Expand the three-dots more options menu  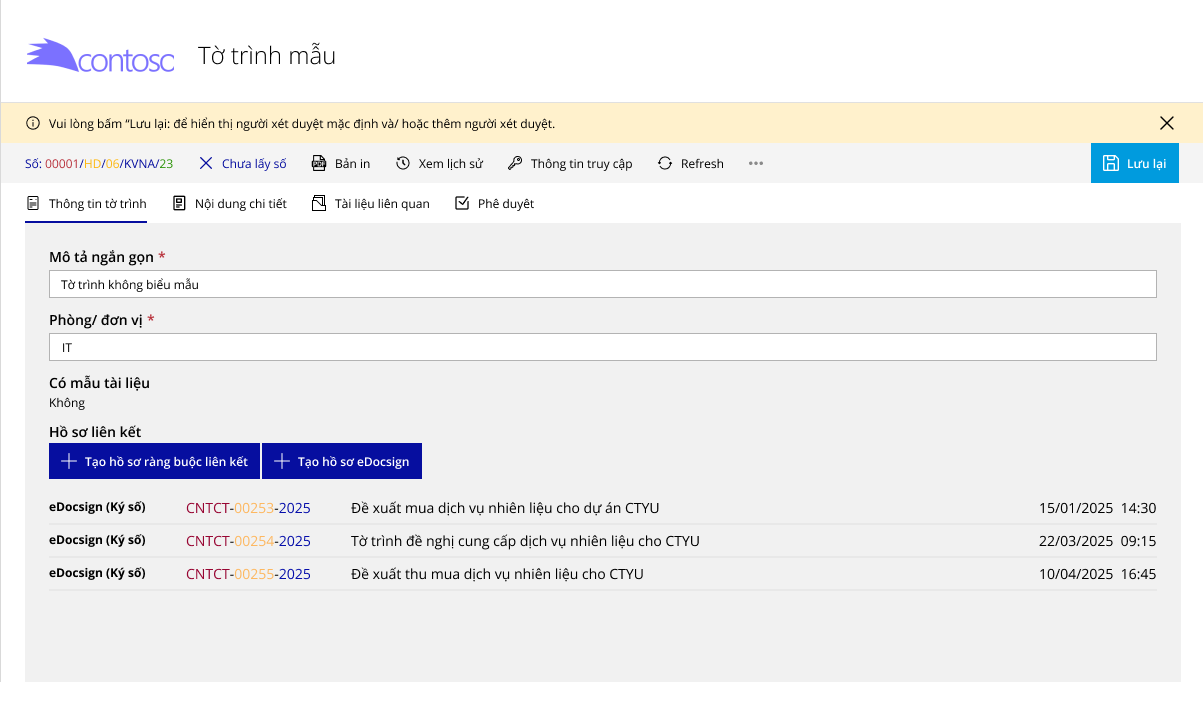tap(756, 164)
